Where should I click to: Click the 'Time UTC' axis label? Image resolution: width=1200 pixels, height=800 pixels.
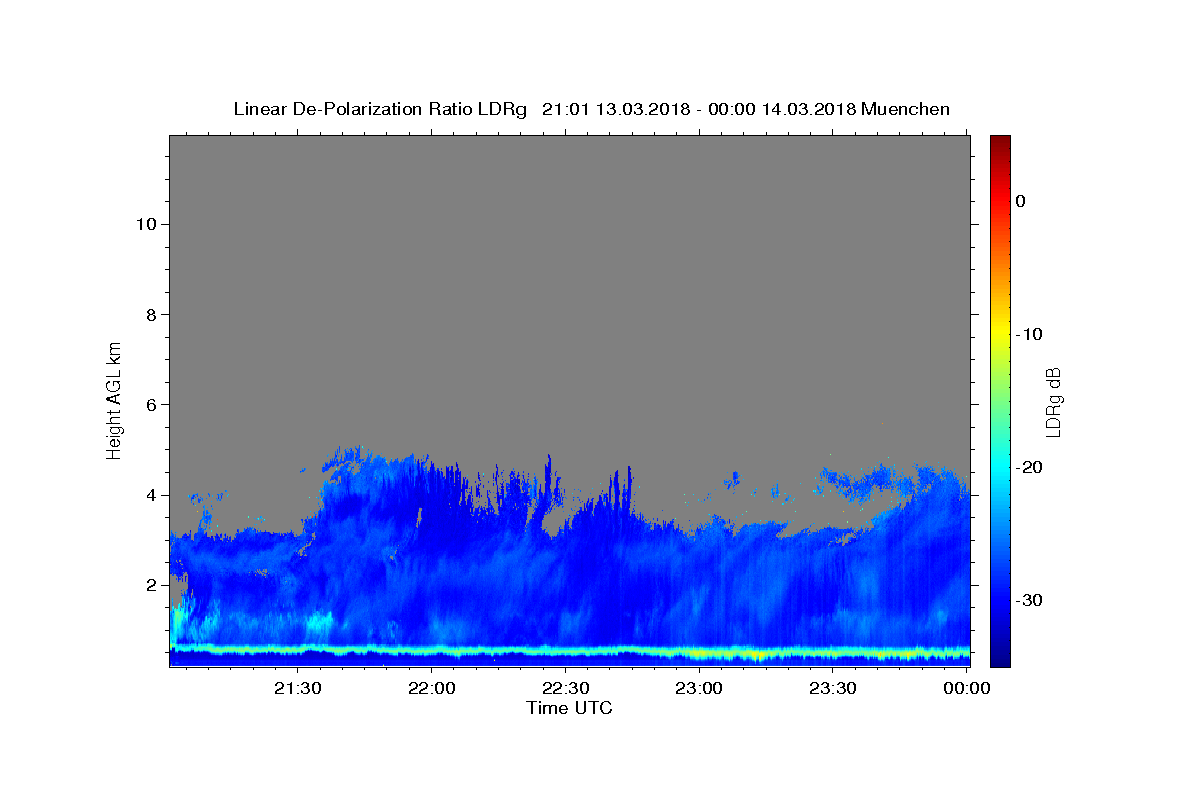pyautogui.click(x=569, y=708)
